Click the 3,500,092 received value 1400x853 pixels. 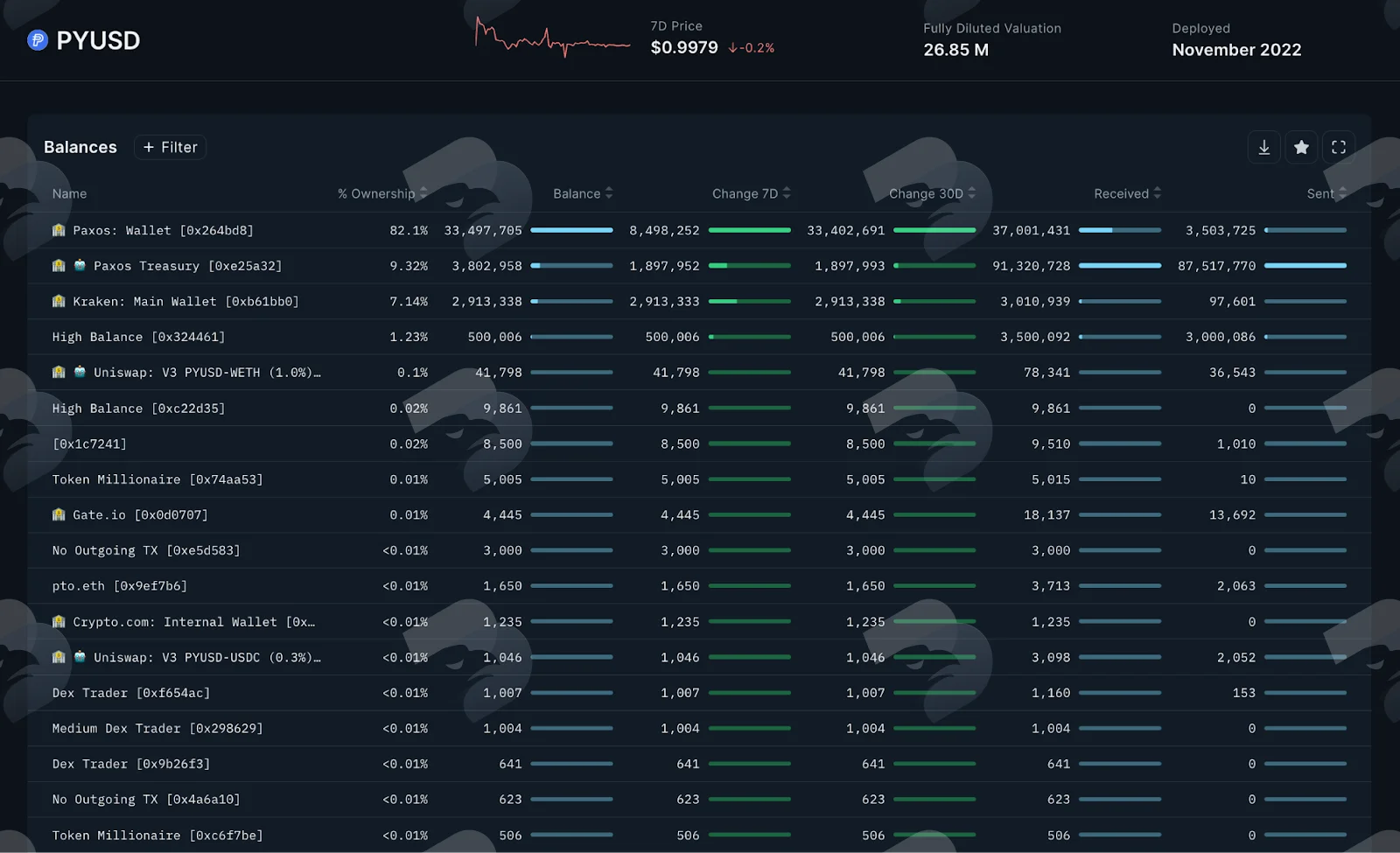pyautogui.click(x=1035, y=337)
